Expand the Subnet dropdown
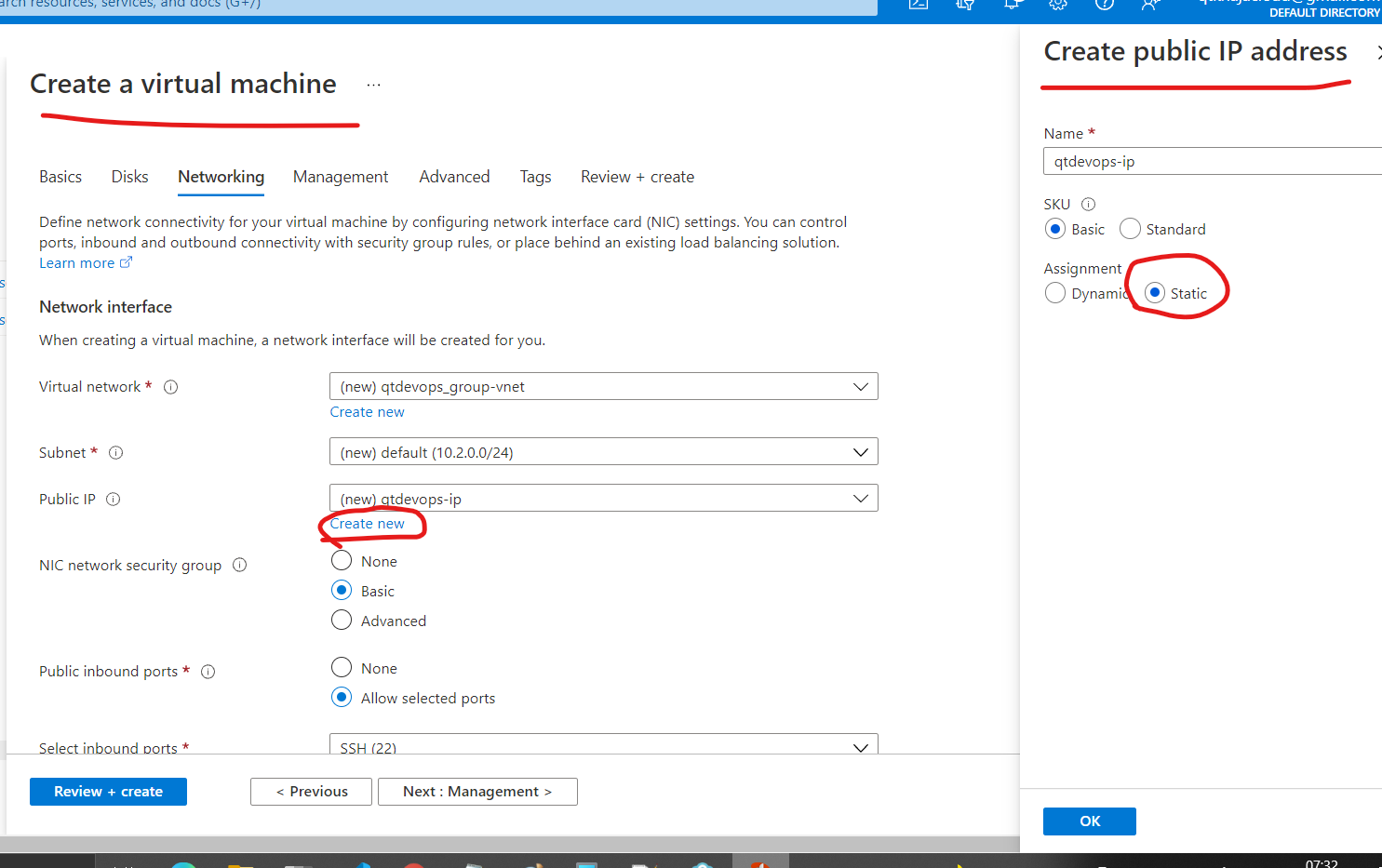Viewport: 1382px width, 868px height. click(x=604, y=452)
